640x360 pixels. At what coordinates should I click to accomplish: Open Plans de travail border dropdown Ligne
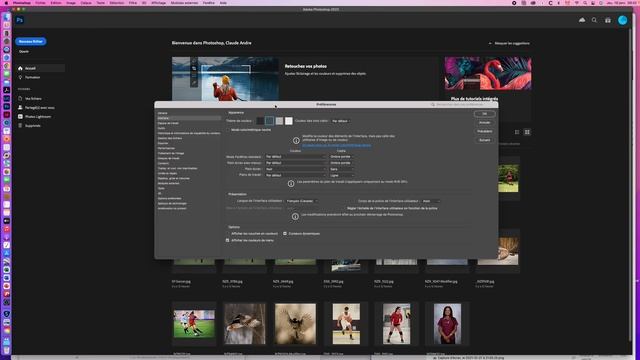(x=341, y=175)
